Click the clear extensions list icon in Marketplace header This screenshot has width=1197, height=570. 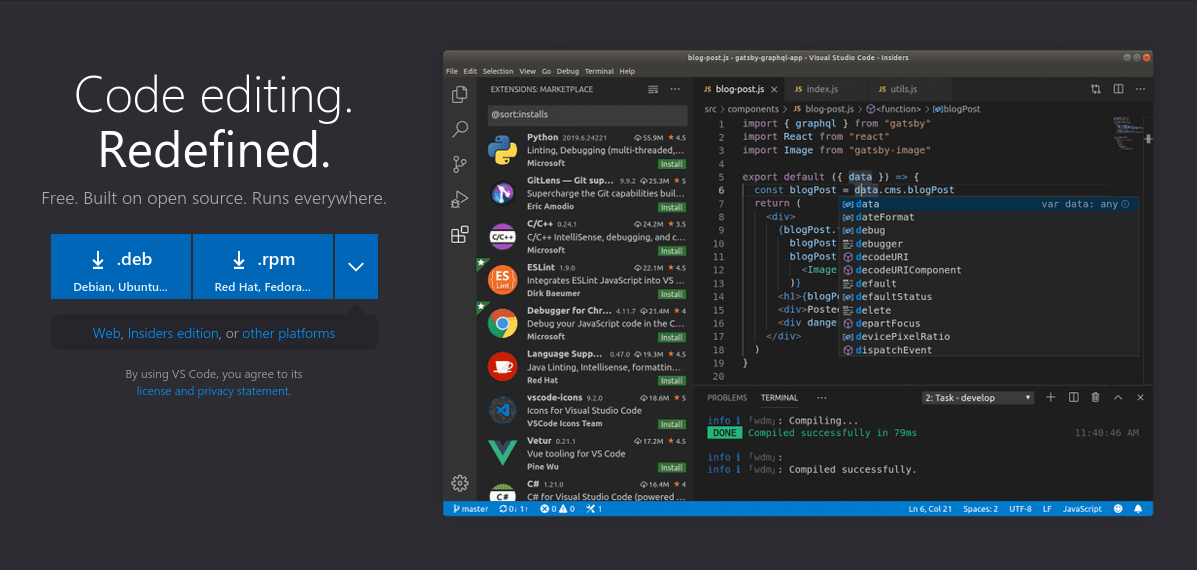[653, 89]
